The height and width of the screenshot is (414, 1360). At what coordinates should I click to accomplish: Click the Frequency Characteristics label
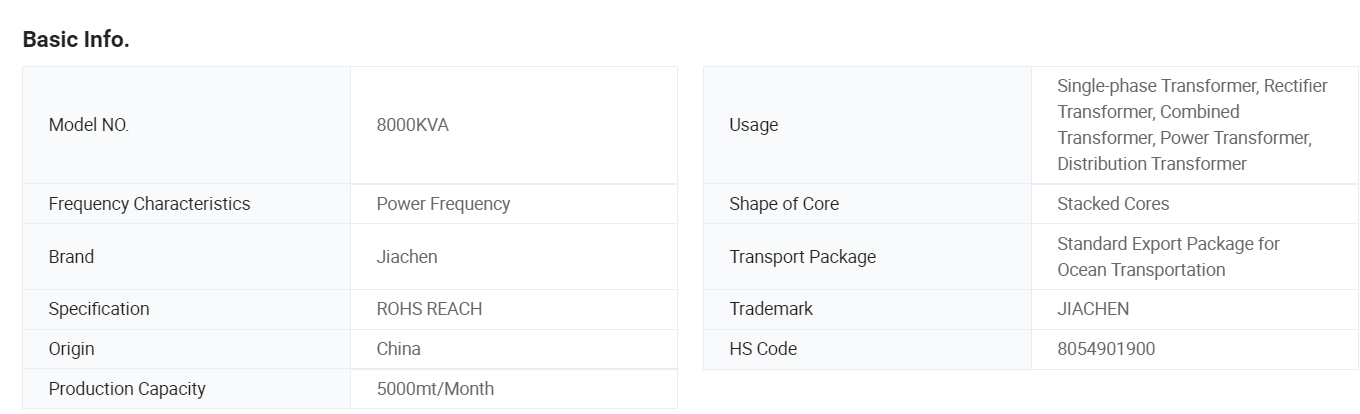(x=149, y=204)
